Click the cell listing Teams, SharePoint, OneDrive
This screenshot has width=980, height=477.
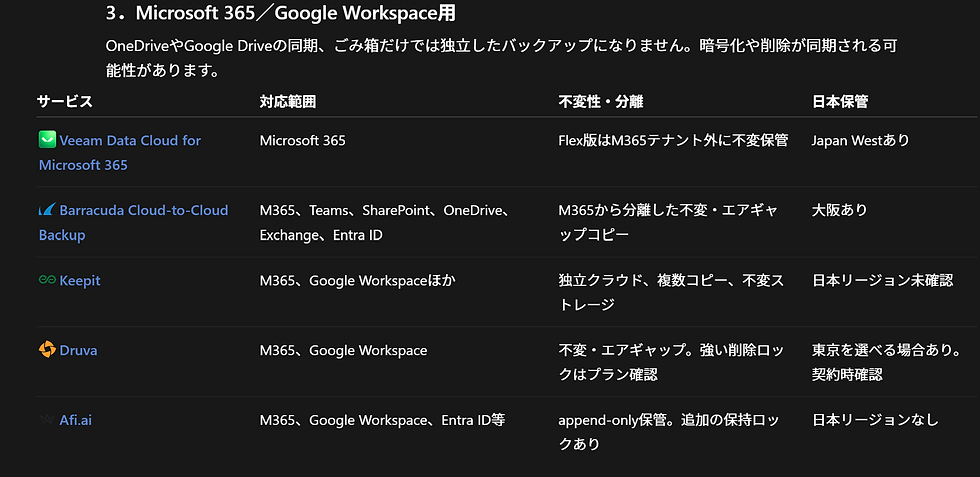coord(385,223)
